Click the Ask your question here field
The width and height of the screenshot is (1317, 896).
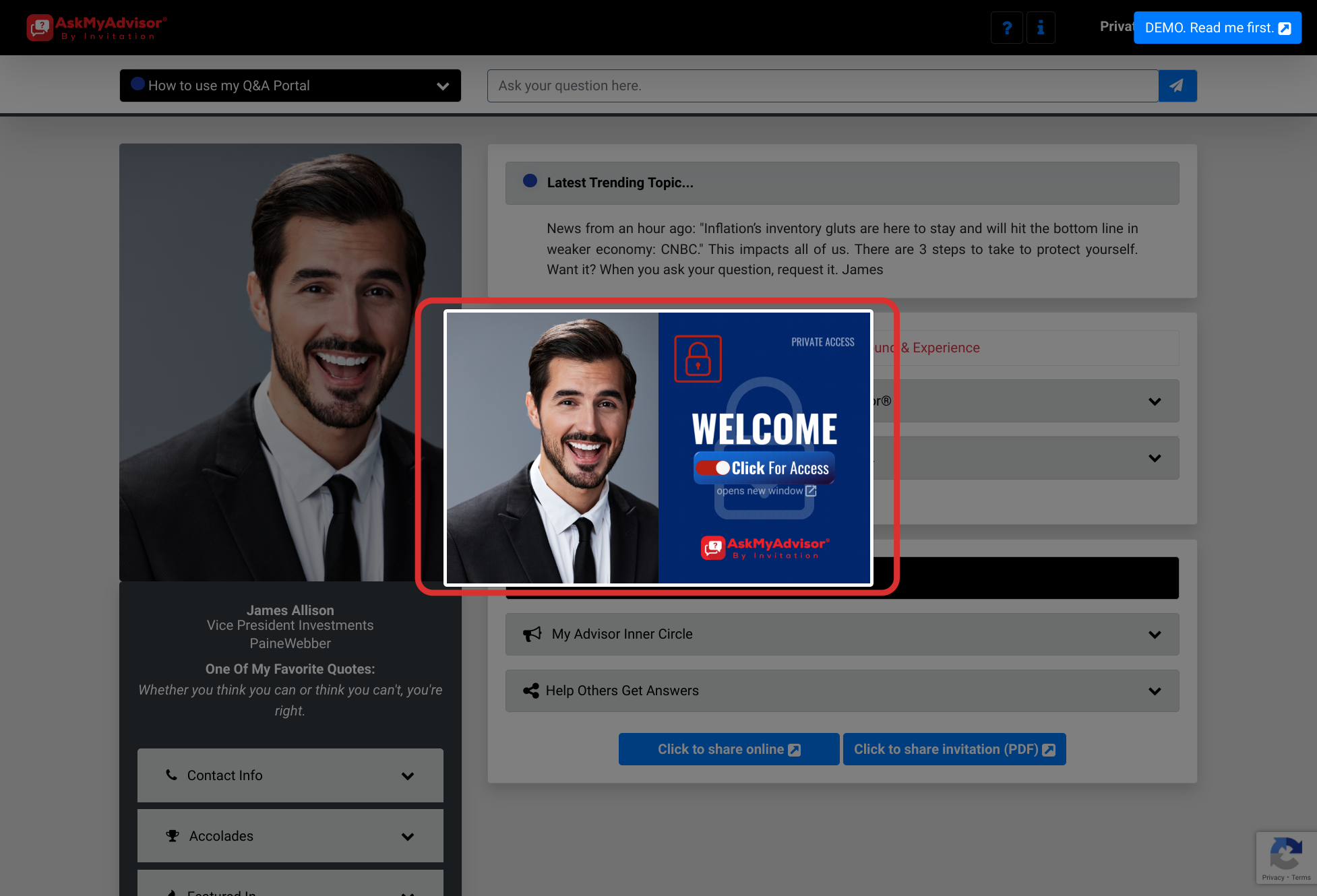[822, 86]
